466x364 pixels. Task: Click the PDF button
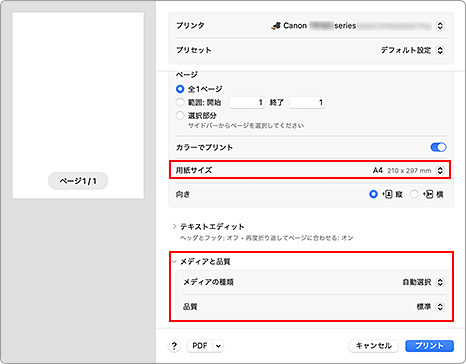[200, 346]
